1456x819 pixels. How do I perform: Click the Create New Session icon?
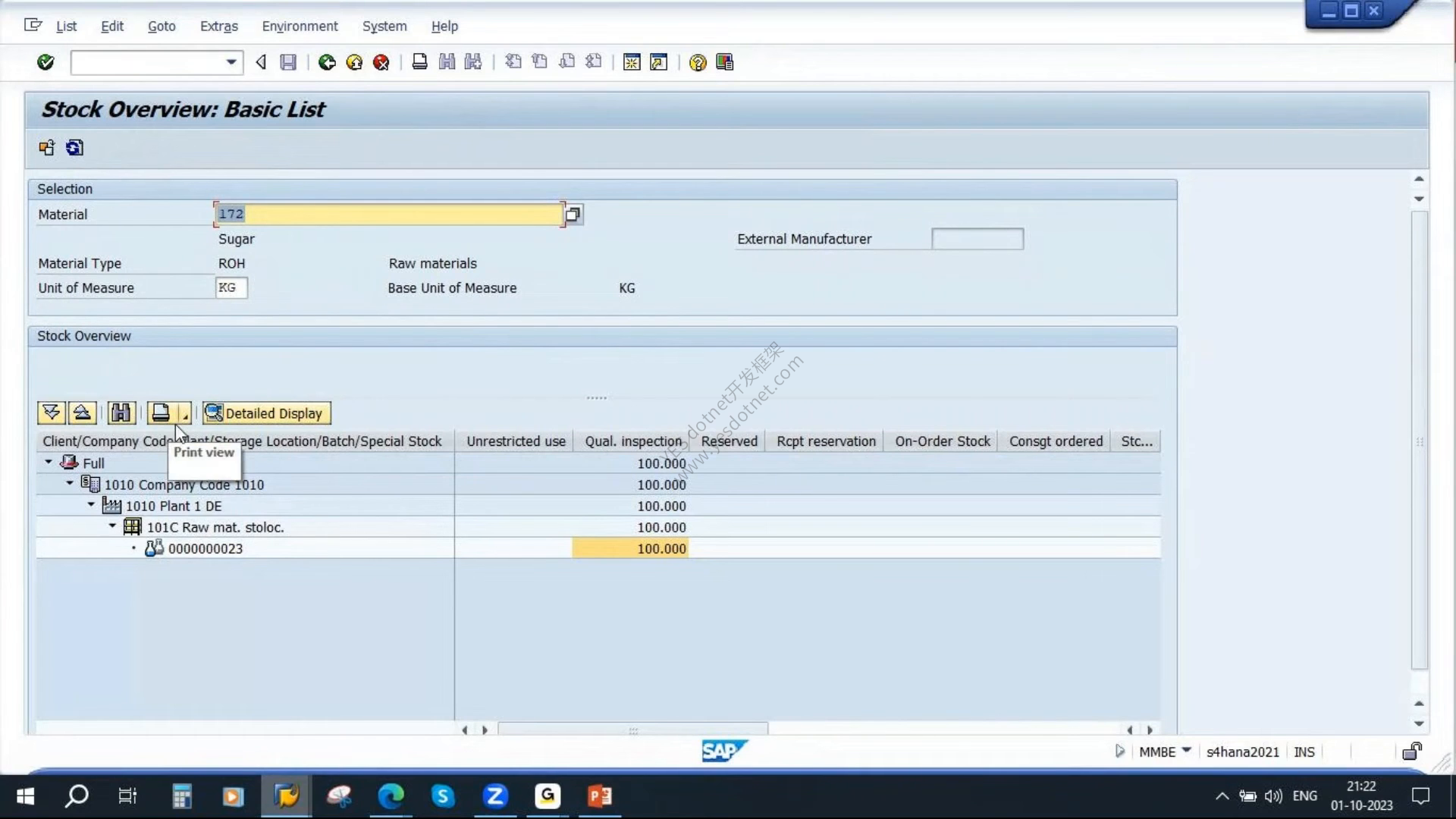tap(632, 62)
